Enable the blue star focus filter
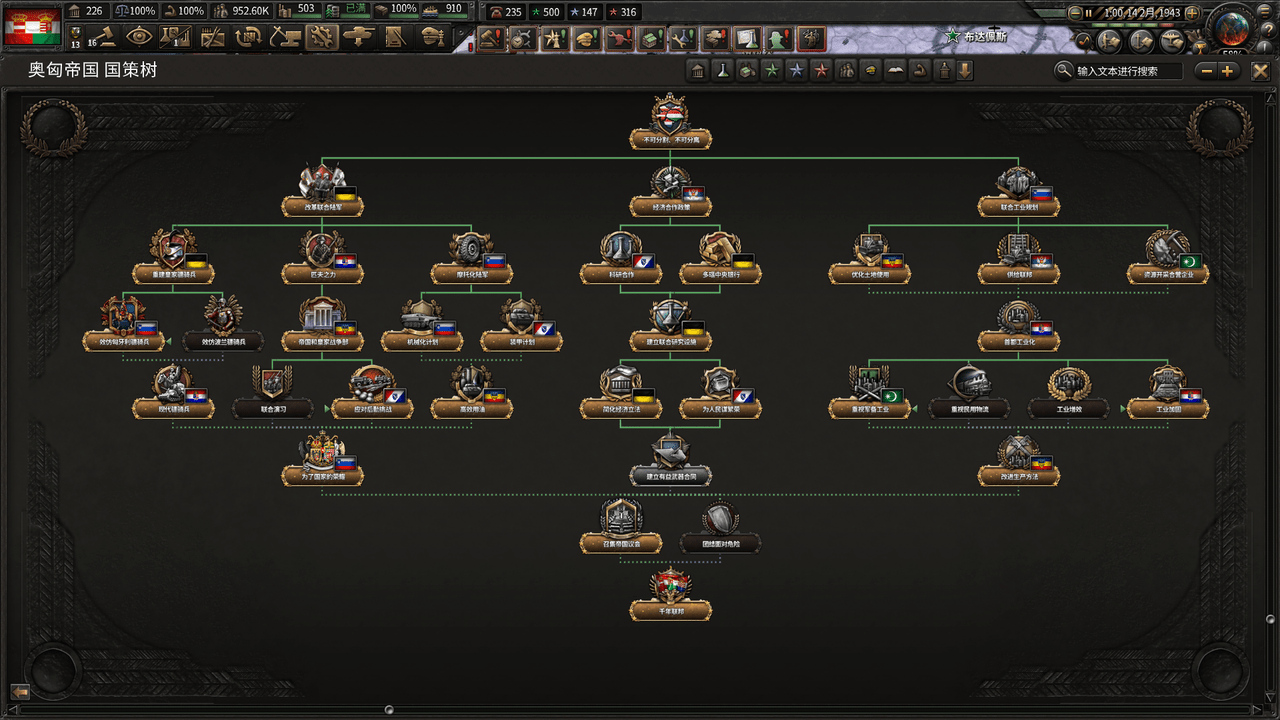 (x=796, y=70)
